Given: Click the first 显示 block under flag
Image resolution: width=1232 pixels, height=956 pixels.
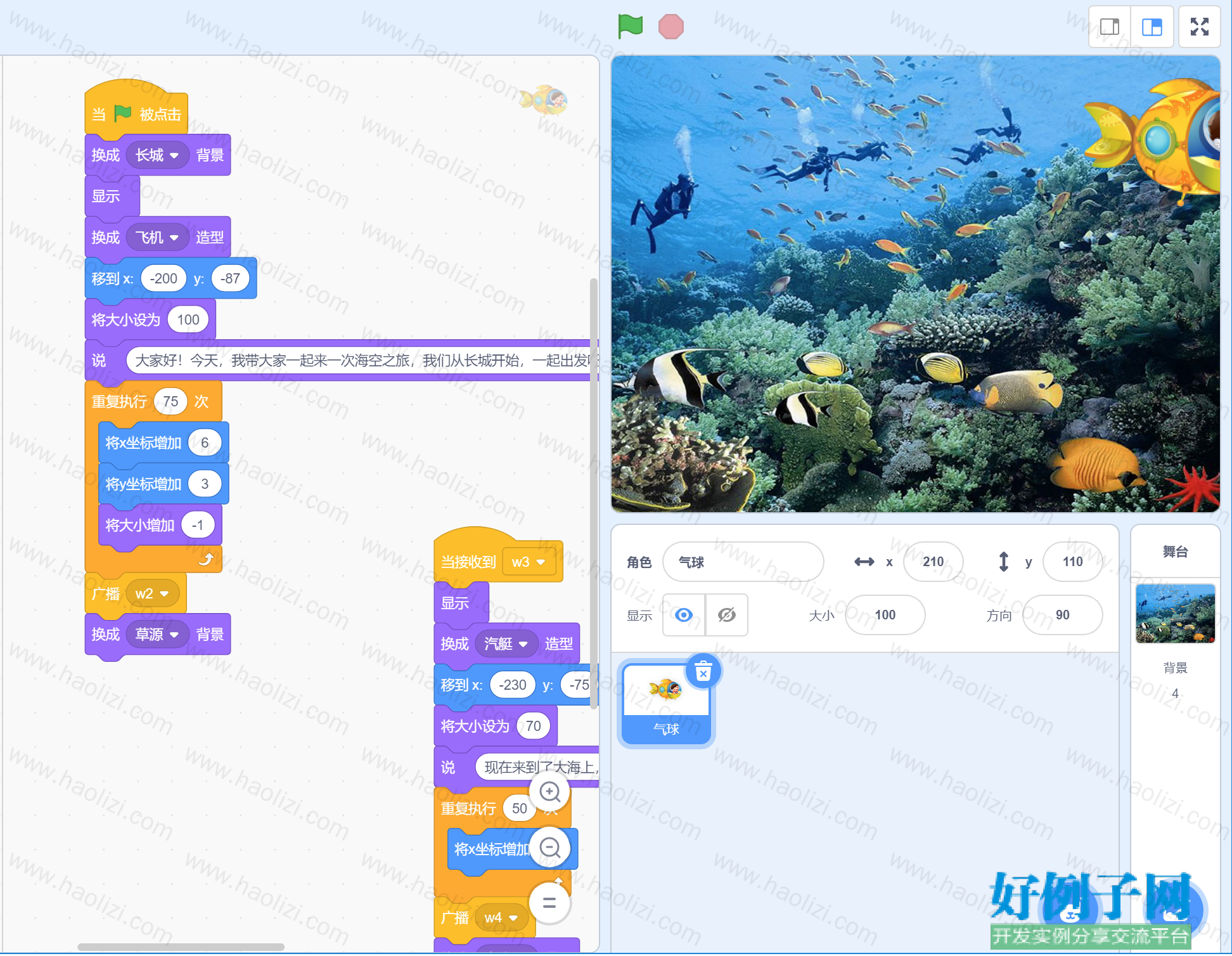Looking at the screenshot, I should [x=112, y=197].
